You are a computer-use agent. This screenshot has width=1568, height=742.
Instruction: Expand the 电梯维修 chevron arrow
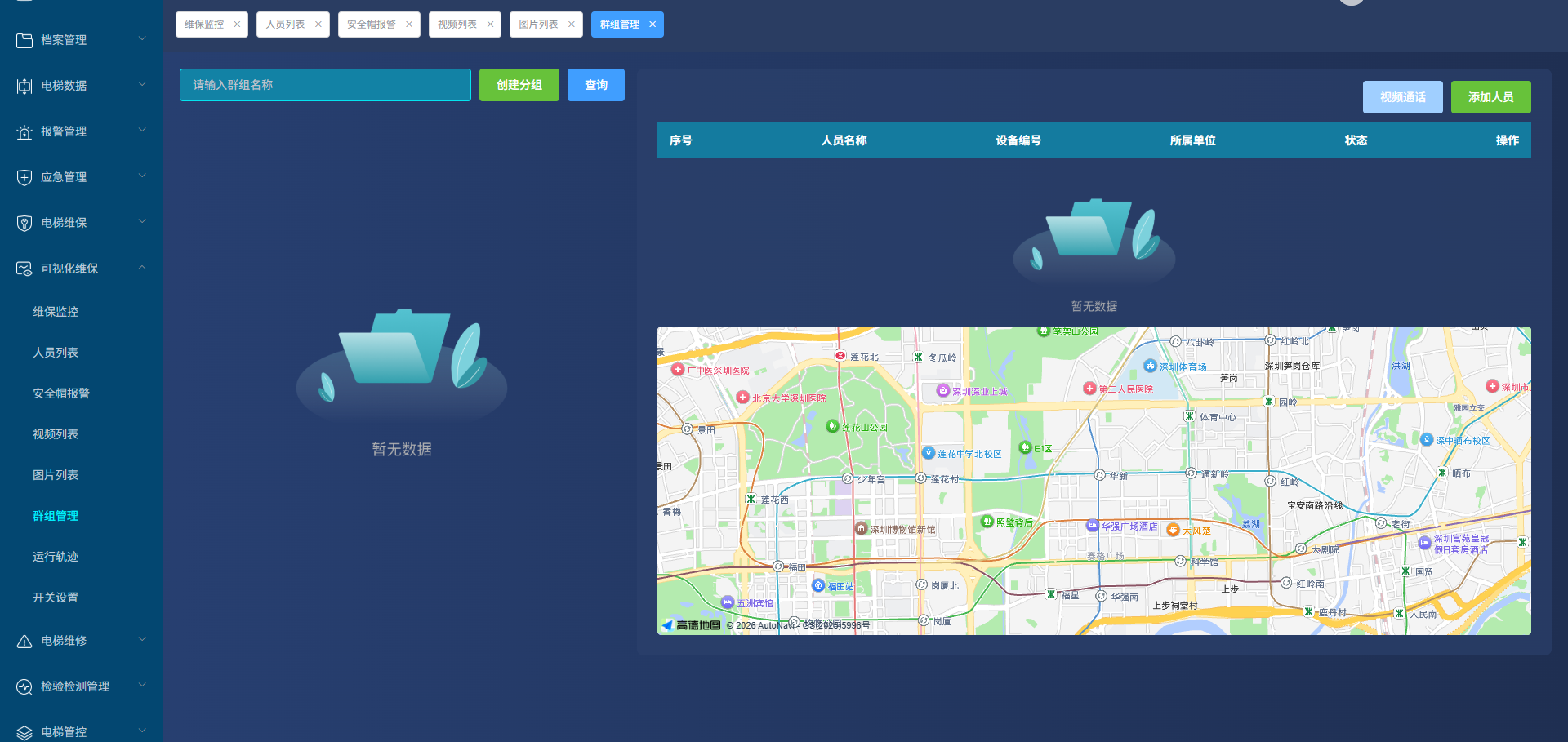pyautogui.click(x=142, y=640)
